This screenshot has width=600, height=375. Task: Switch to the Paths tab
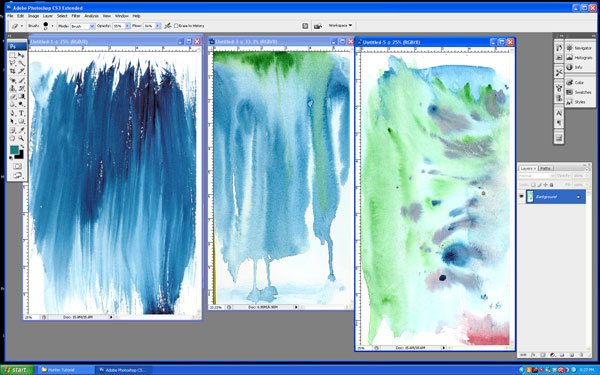(546, 168)
